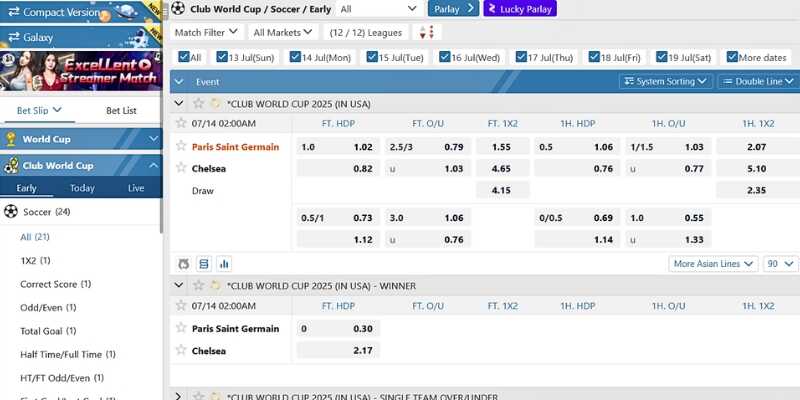Click the soccer ball icon beside Soccer (24)

tap(11, 211)
